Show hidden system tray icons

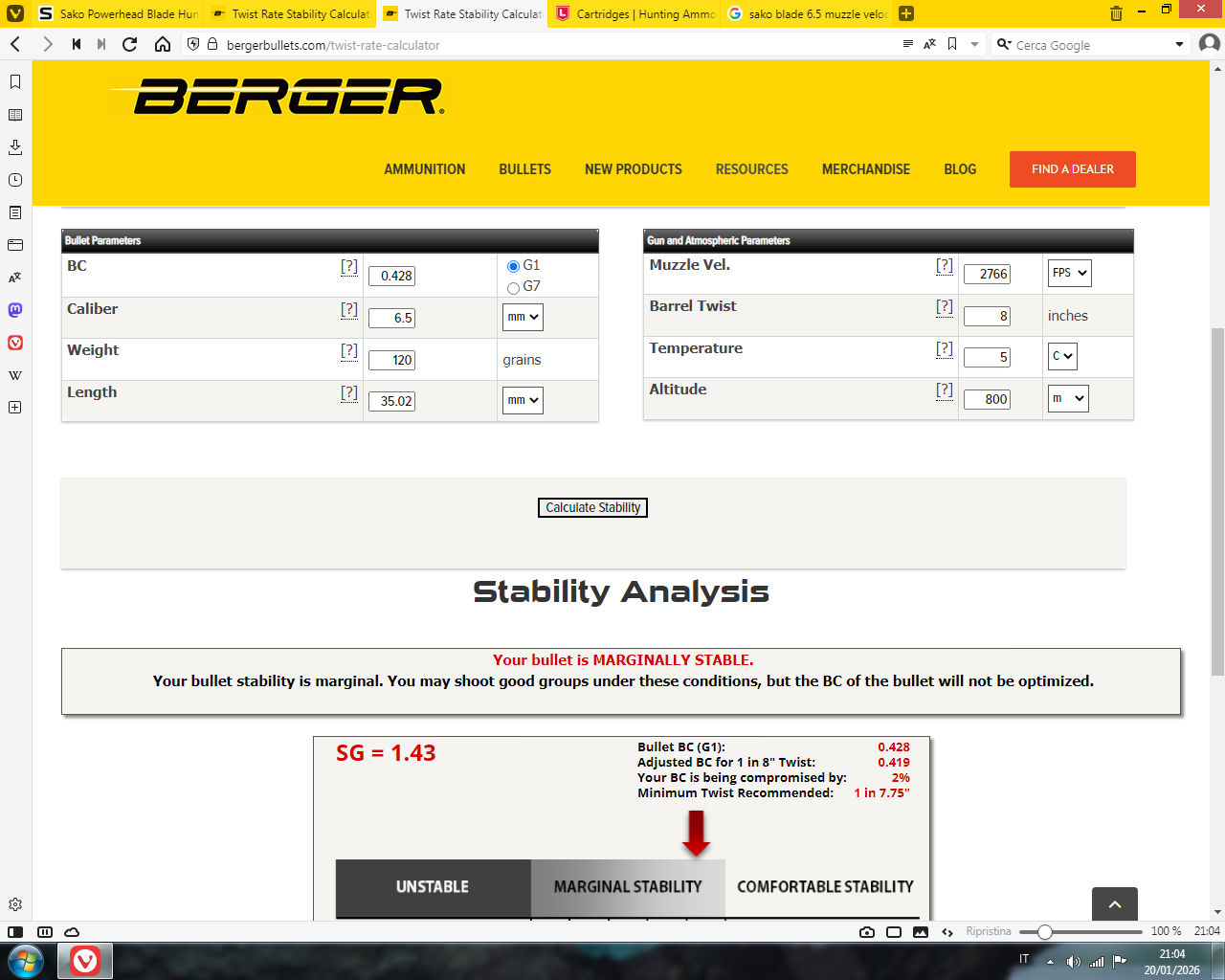coord(1050,961)
